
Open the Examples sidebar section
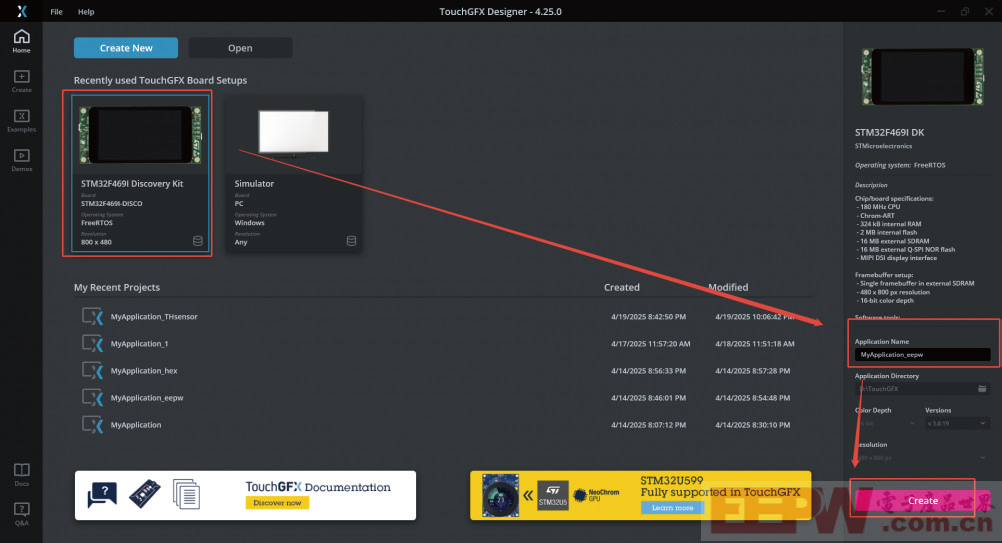coord(21,121)
